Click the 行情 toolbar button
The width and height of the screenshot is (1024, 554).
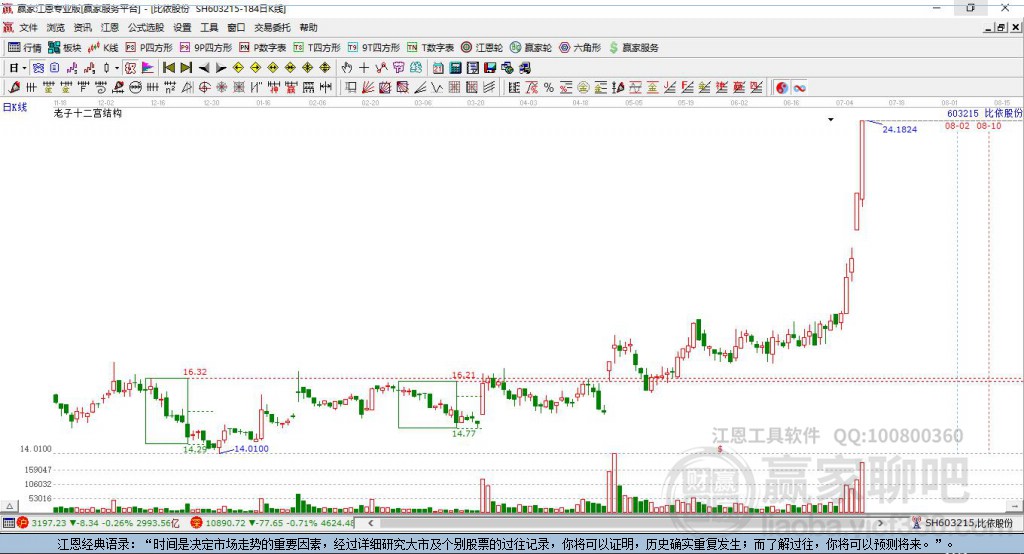(x=25, y=48)
